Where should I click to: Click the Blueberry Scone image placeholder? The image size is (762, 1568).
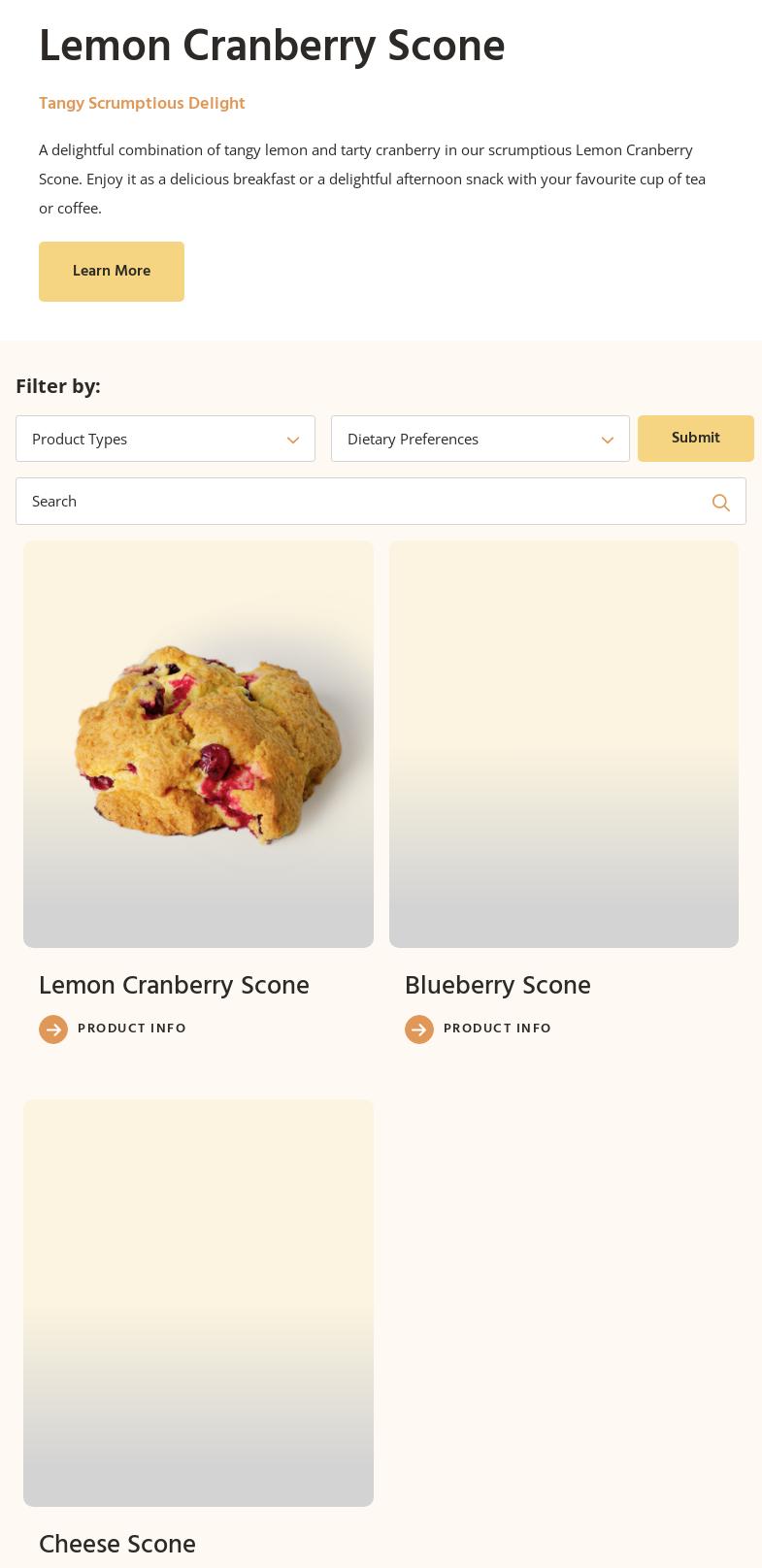click(x=564, y=743)
